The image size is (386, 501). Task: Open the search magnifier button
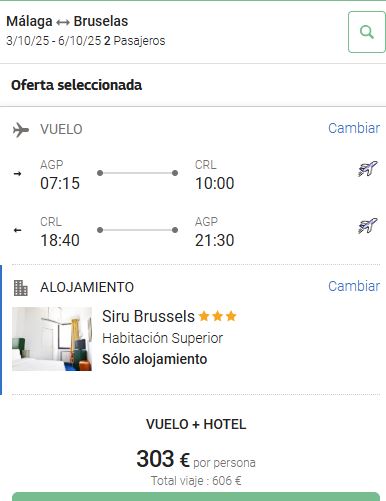tap(367, 32)
